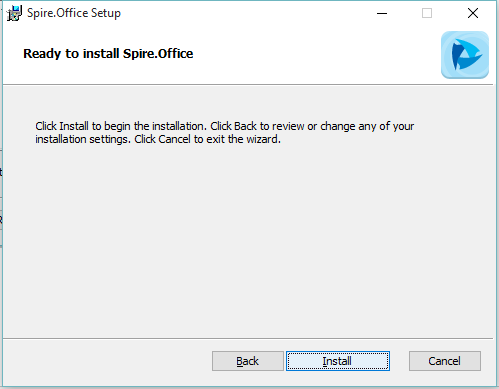The image size is (499, 389).
Task: Click the 'Spire.Office Setup' title text
Action: (x=74, y=13)
